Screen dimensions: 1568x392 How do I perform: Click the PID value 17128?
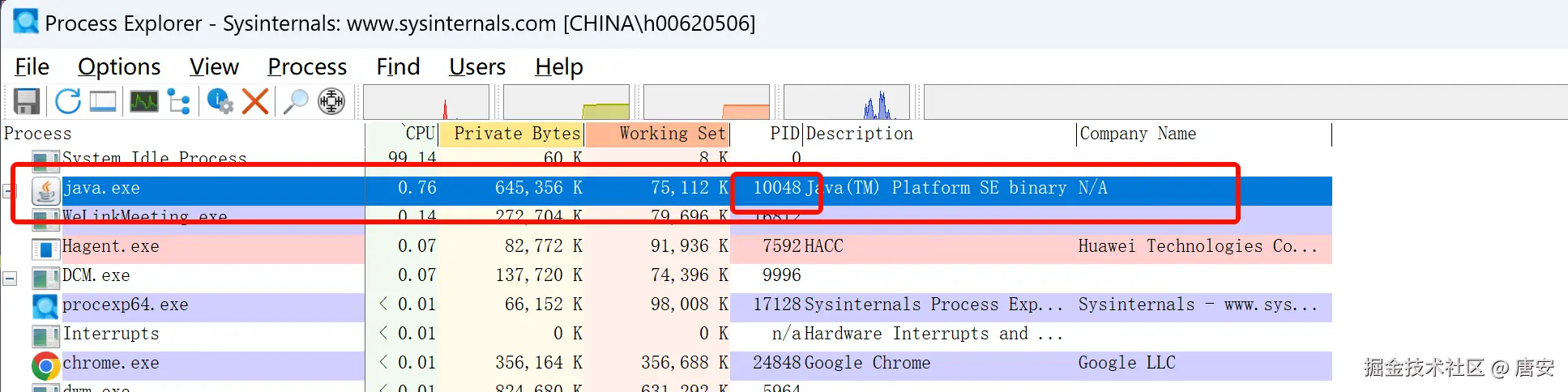pos(777,305)
